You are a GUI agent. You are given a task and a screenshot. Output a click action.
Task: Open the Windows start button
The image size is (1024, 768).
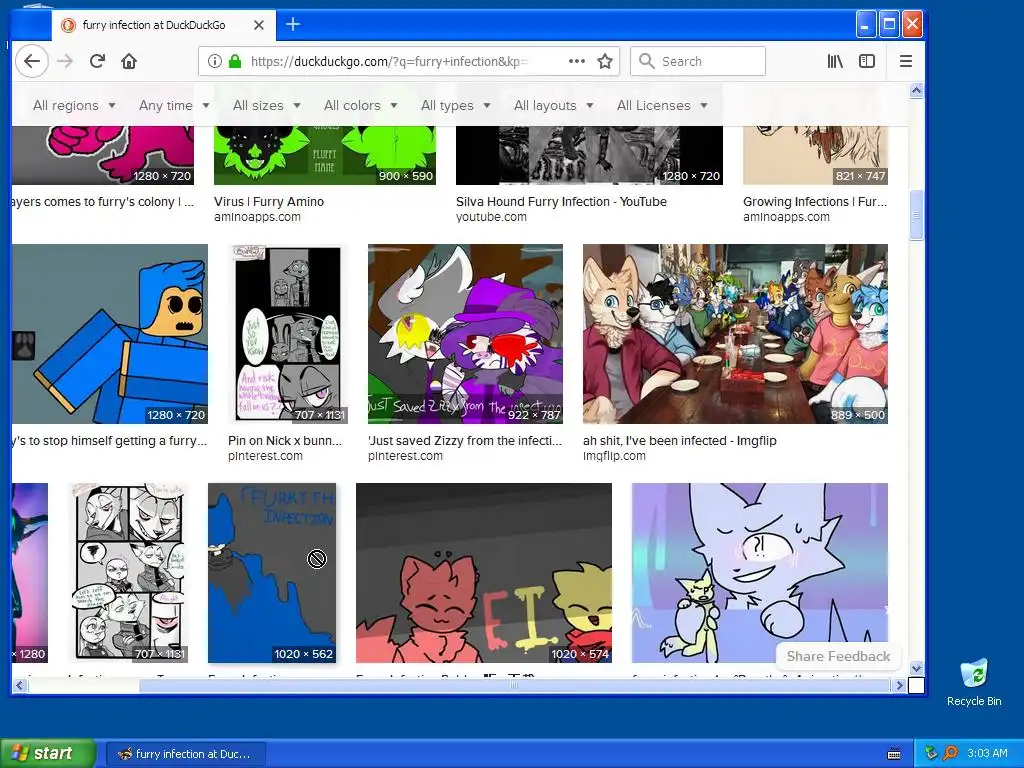tap(47, 753)
